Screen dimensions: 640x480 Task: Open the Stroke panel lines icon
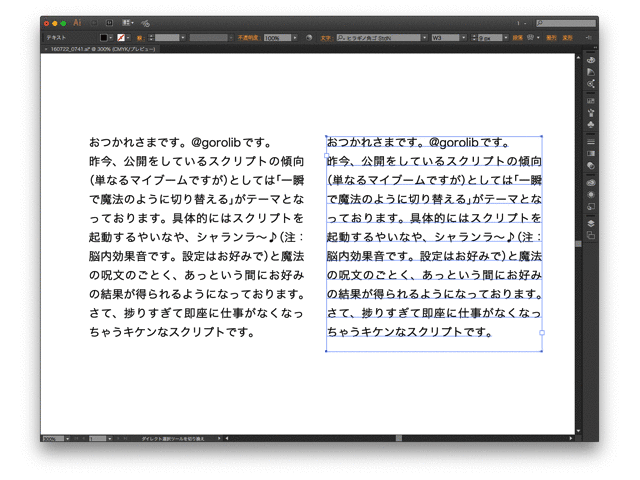point(591,142)
